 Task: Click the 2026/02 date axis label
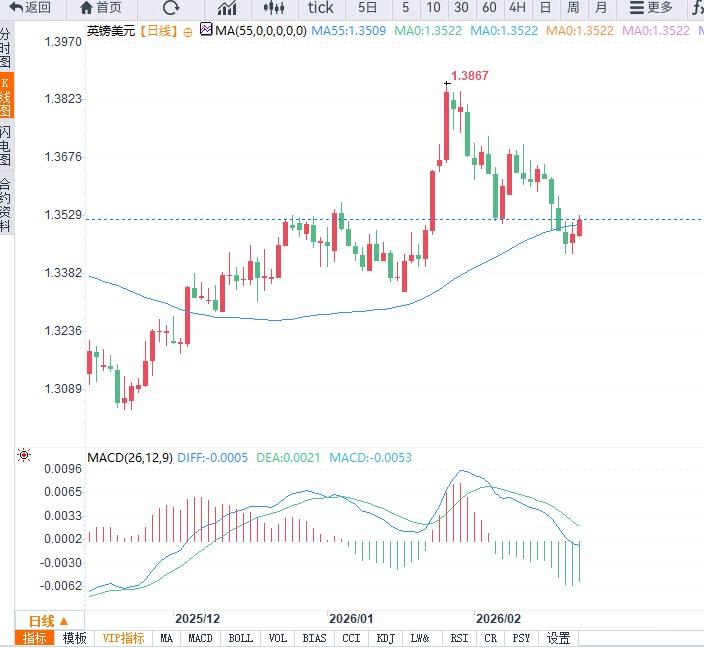click(x=498, y=619)
